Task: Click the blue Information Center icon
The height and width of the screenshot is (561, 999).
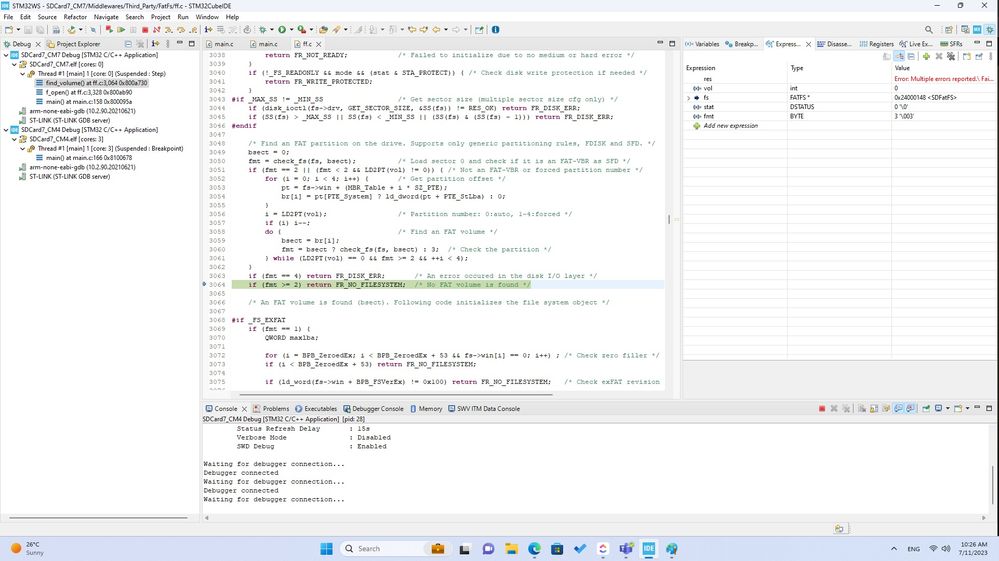Action: coord(496,29)
